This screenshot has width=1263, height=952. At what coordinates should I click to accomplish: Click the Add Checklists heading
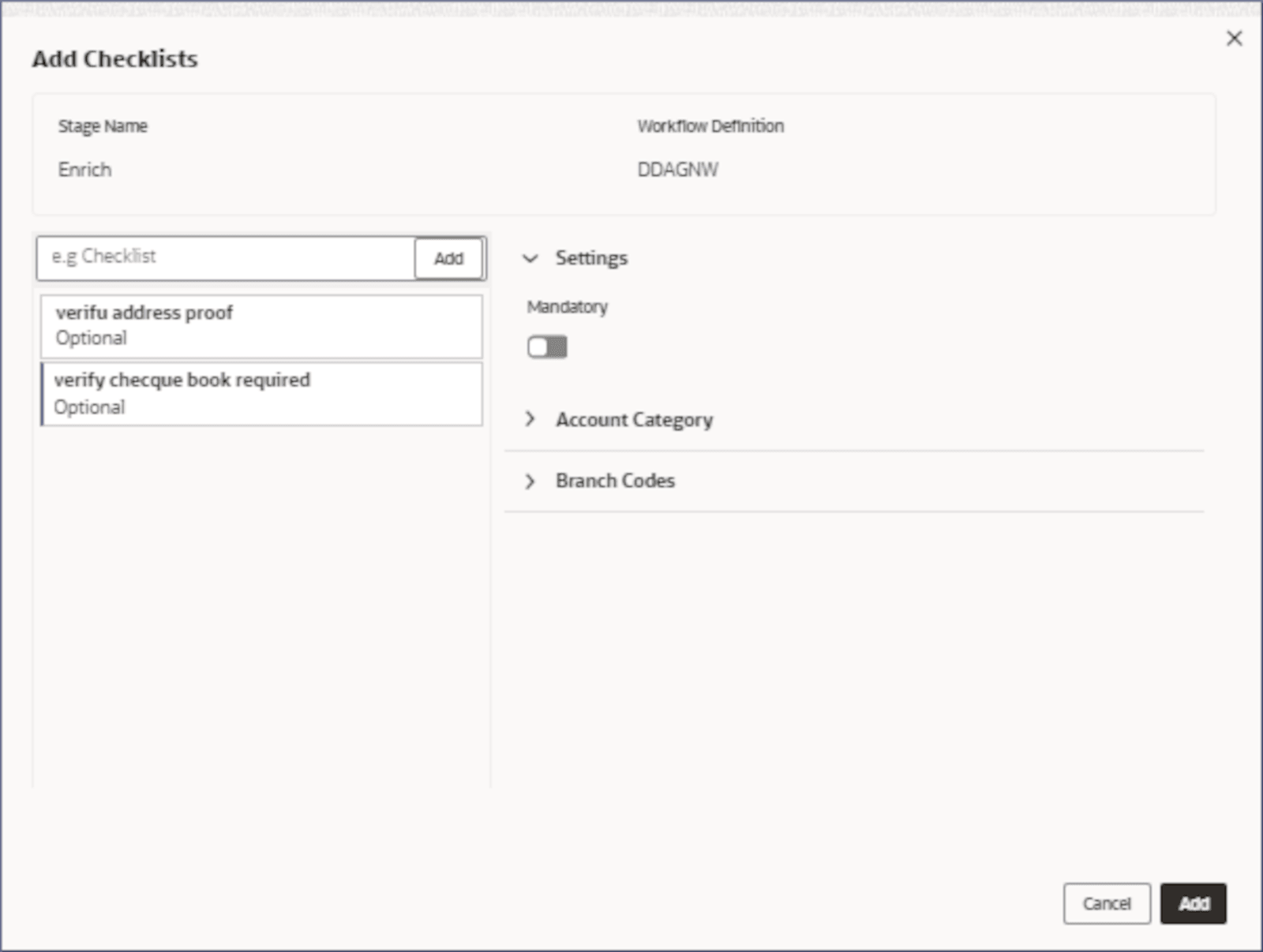coord(115,59)
